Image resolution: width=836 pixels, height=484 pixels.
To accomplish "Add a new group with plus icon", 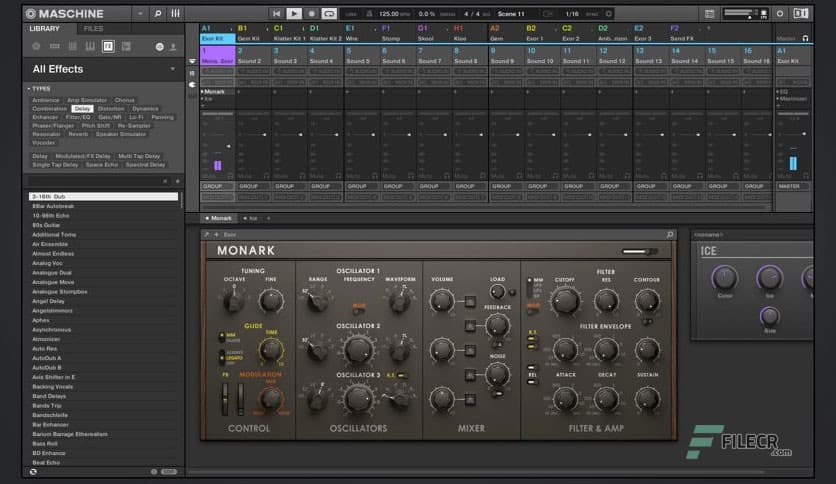I will pos(709,28).
